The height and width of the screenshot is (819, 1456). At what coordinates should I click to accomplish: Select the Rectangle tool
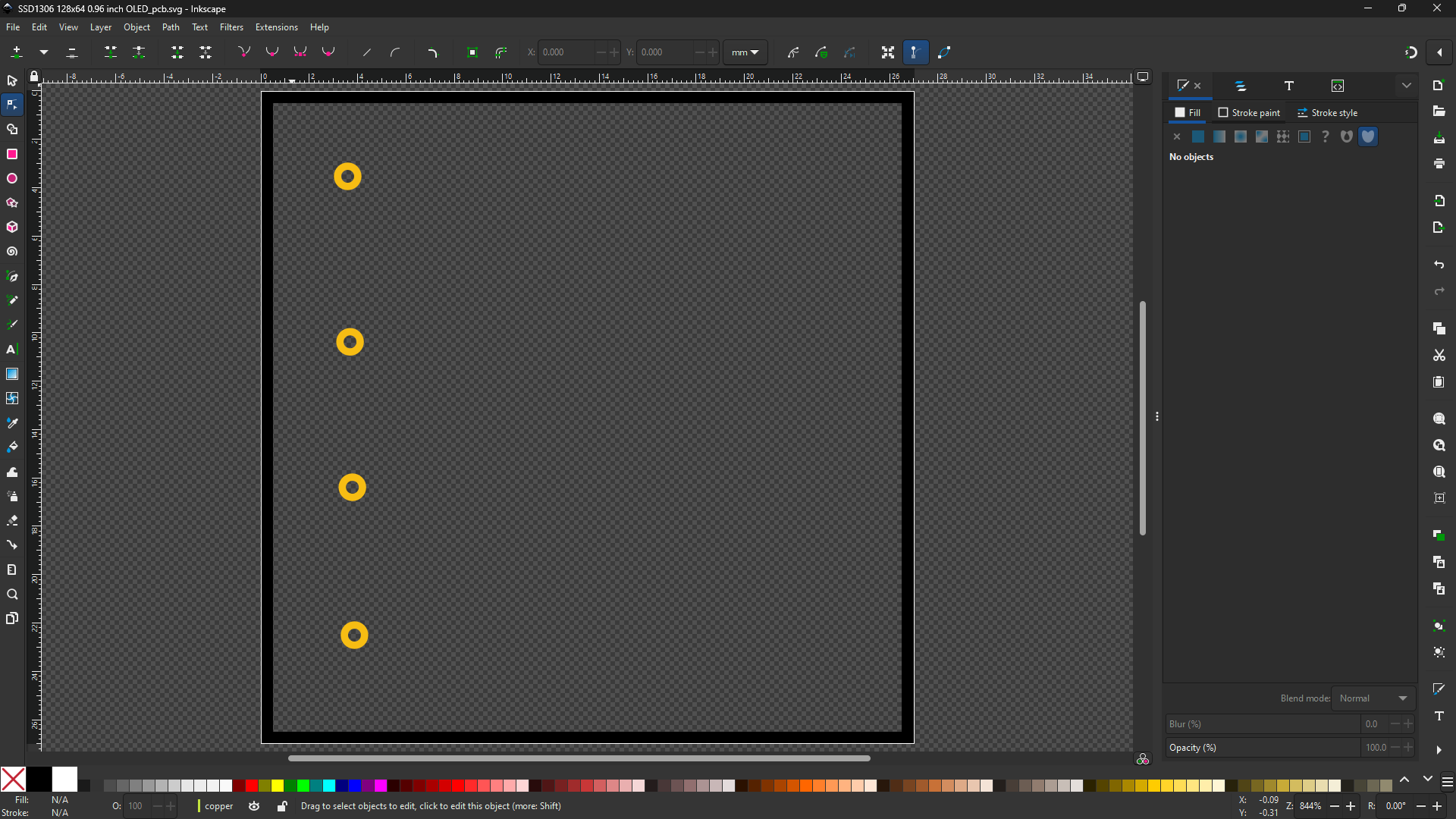click(13, 154)
